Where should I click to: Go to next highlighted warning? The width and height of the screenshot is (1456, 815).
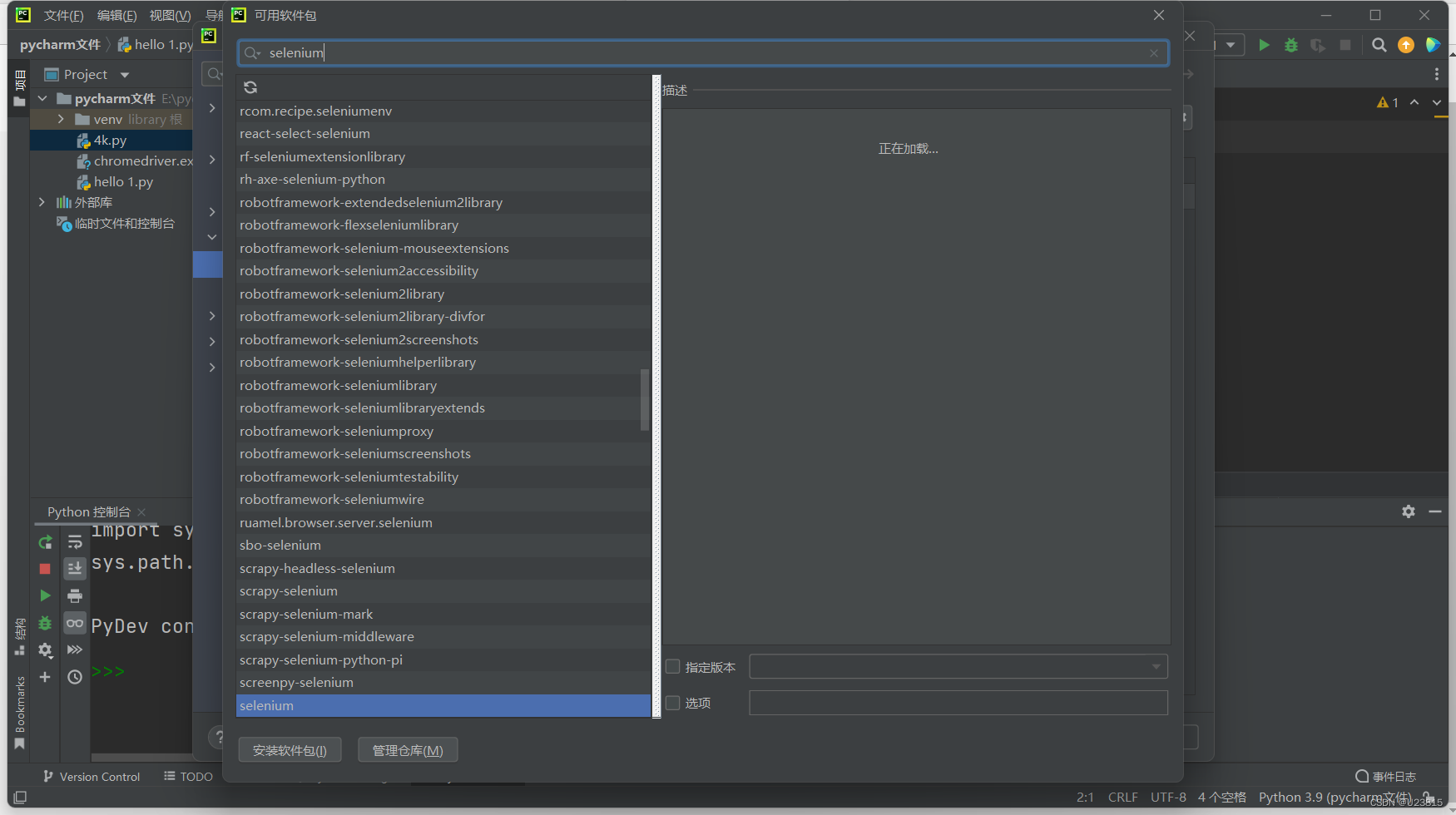click(1437, 102)
